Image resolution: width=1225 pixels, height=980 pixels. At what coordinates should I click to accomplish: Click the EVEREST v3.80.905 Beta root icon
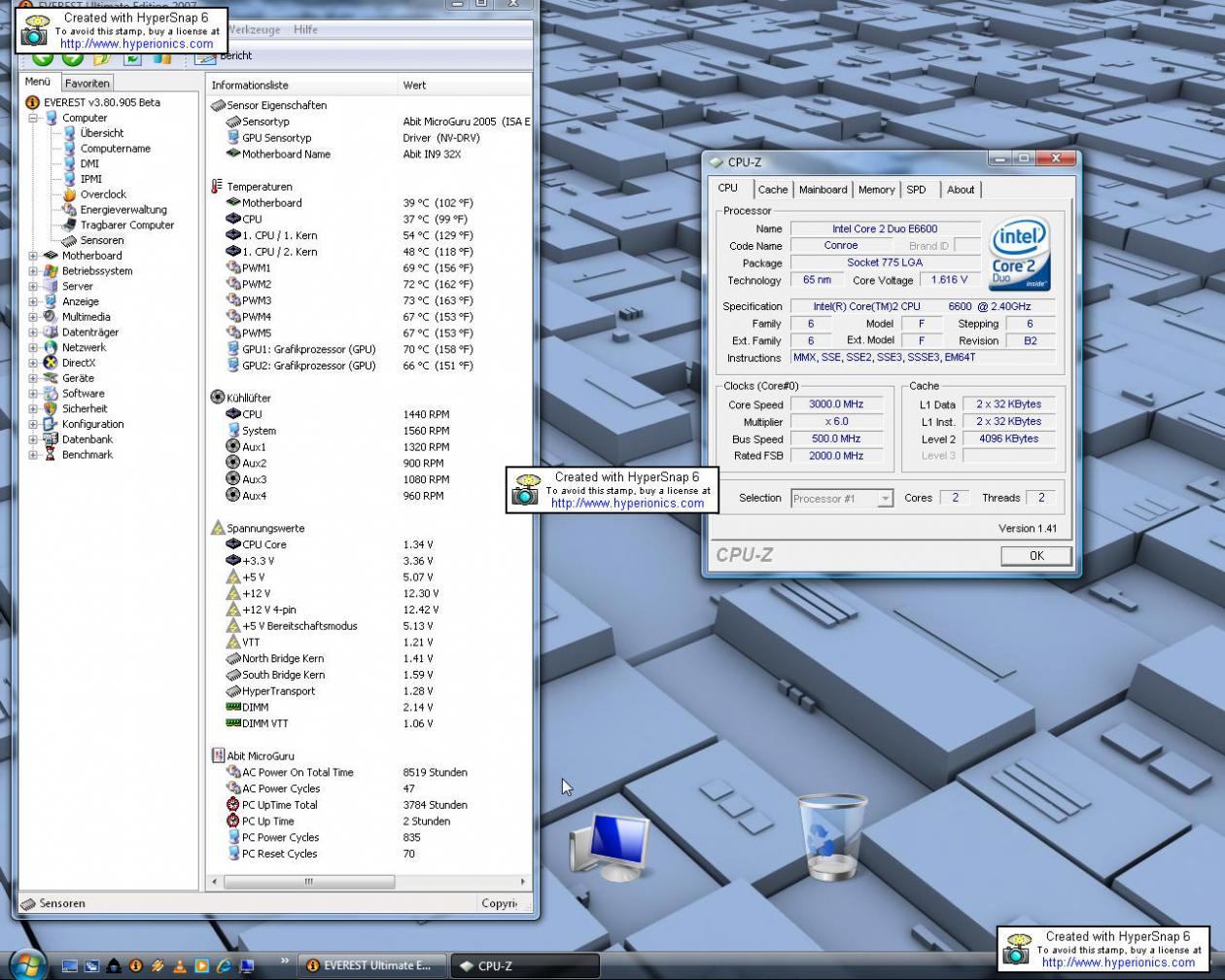[32, 102]
